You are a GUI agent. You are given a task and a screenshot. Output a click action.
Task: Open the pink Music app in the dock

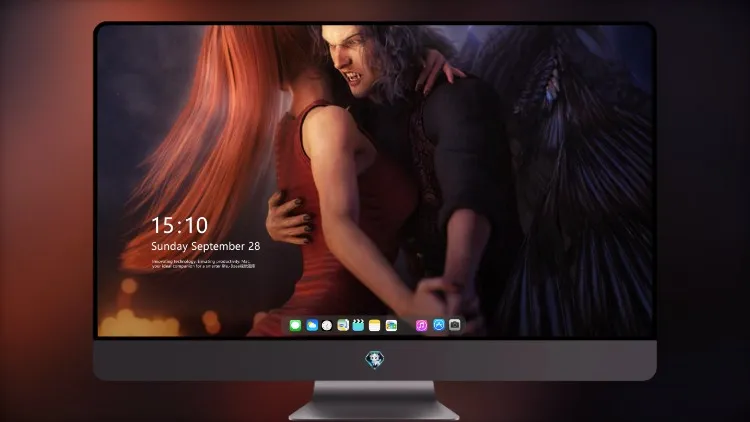tap(421, 326)
